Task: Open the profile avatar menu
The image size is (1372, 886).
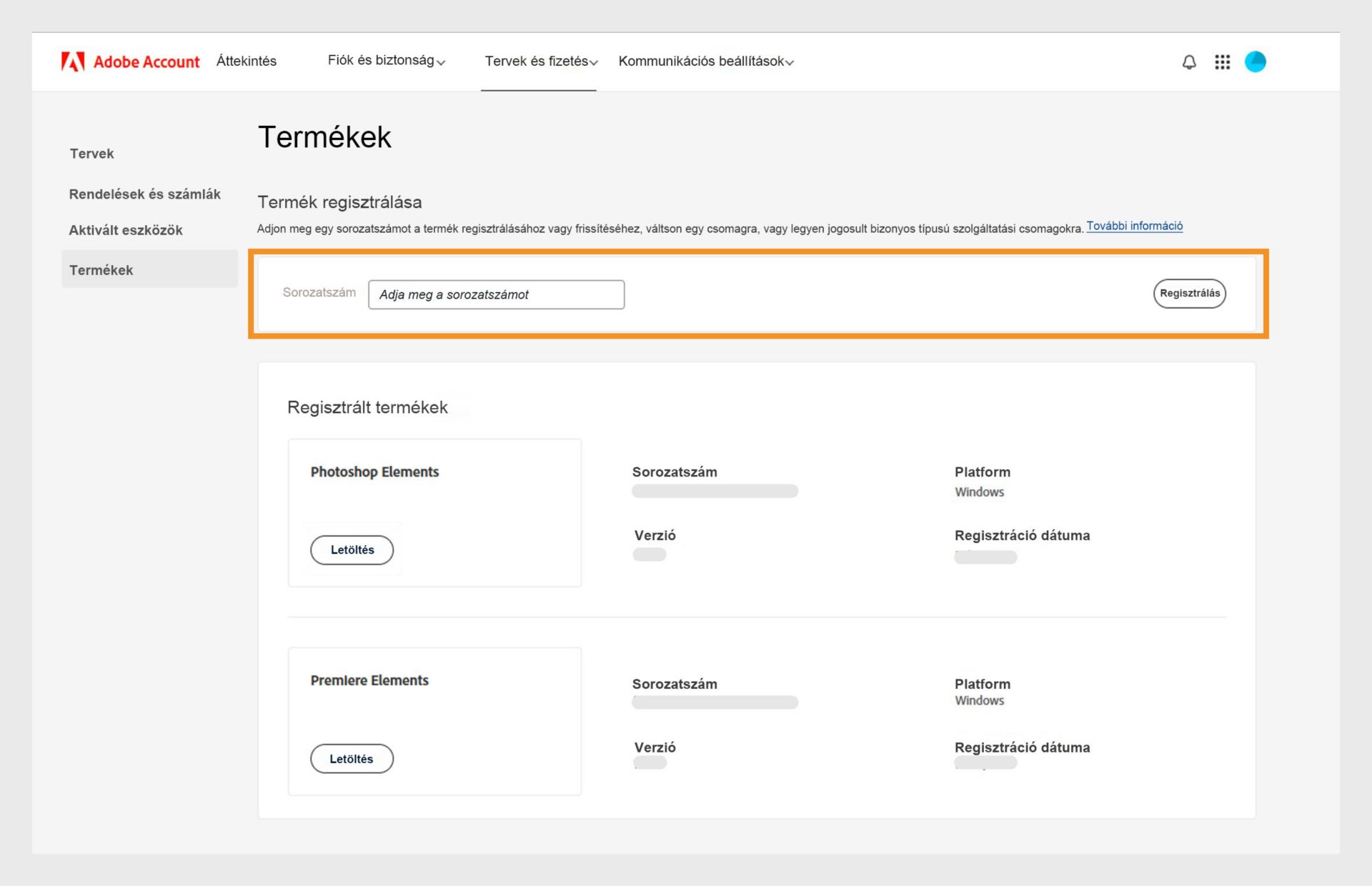Action: pyautogui.click(x=1256, y=62)
